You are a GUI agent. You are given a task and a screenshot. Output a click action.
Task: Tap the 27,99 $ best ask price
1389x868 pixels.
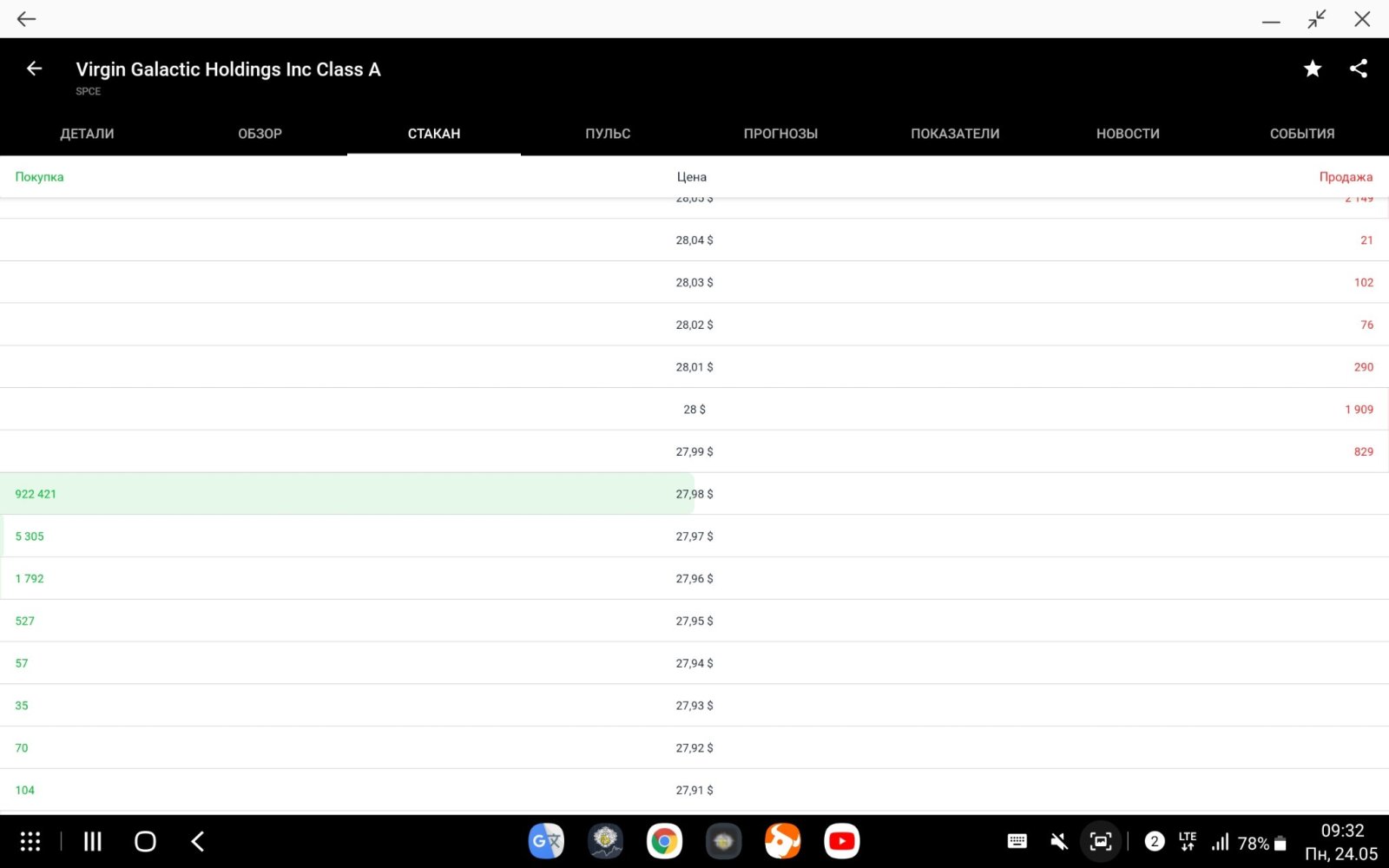coord(694,451)
